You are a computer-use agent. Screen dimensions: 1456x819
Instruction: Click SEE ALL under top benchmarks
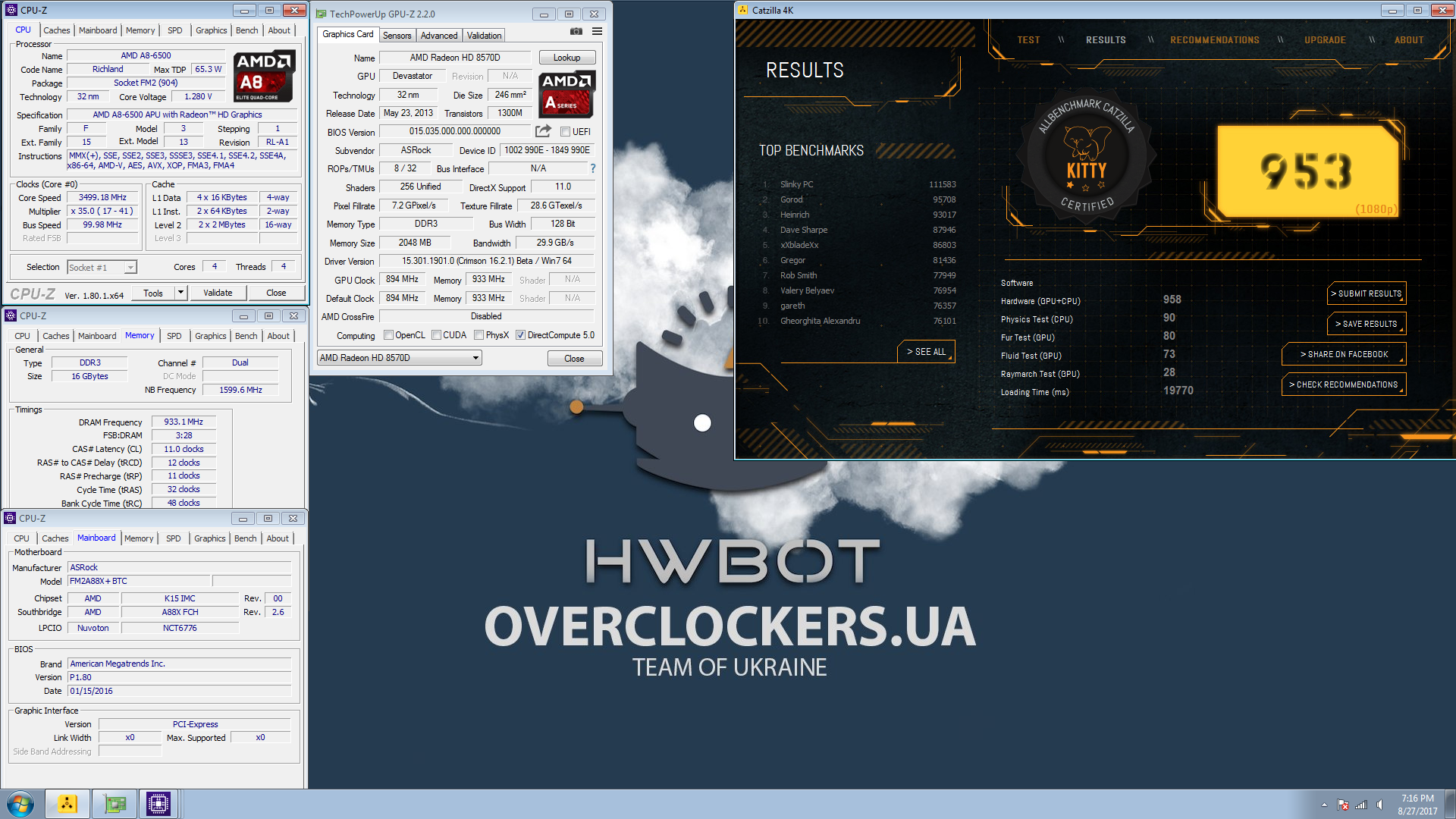(926, 352)
